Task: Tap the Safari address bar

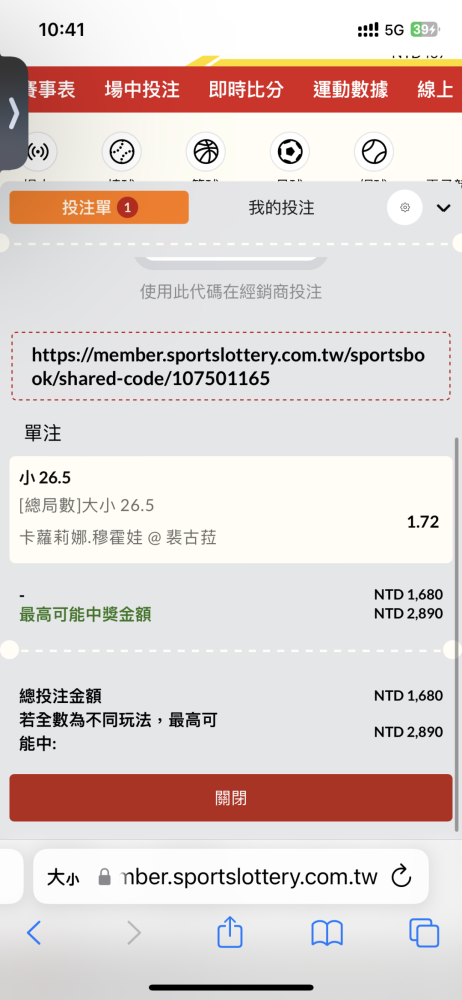Action: [x=230, y=876]
